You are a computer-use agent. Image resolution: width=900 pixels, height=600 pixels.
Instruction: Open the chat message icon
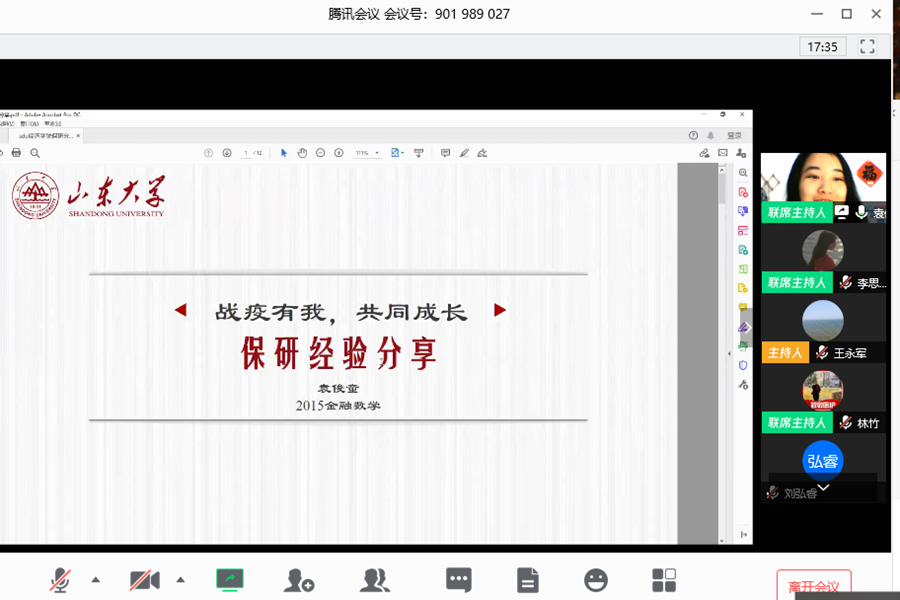point(459,579)
